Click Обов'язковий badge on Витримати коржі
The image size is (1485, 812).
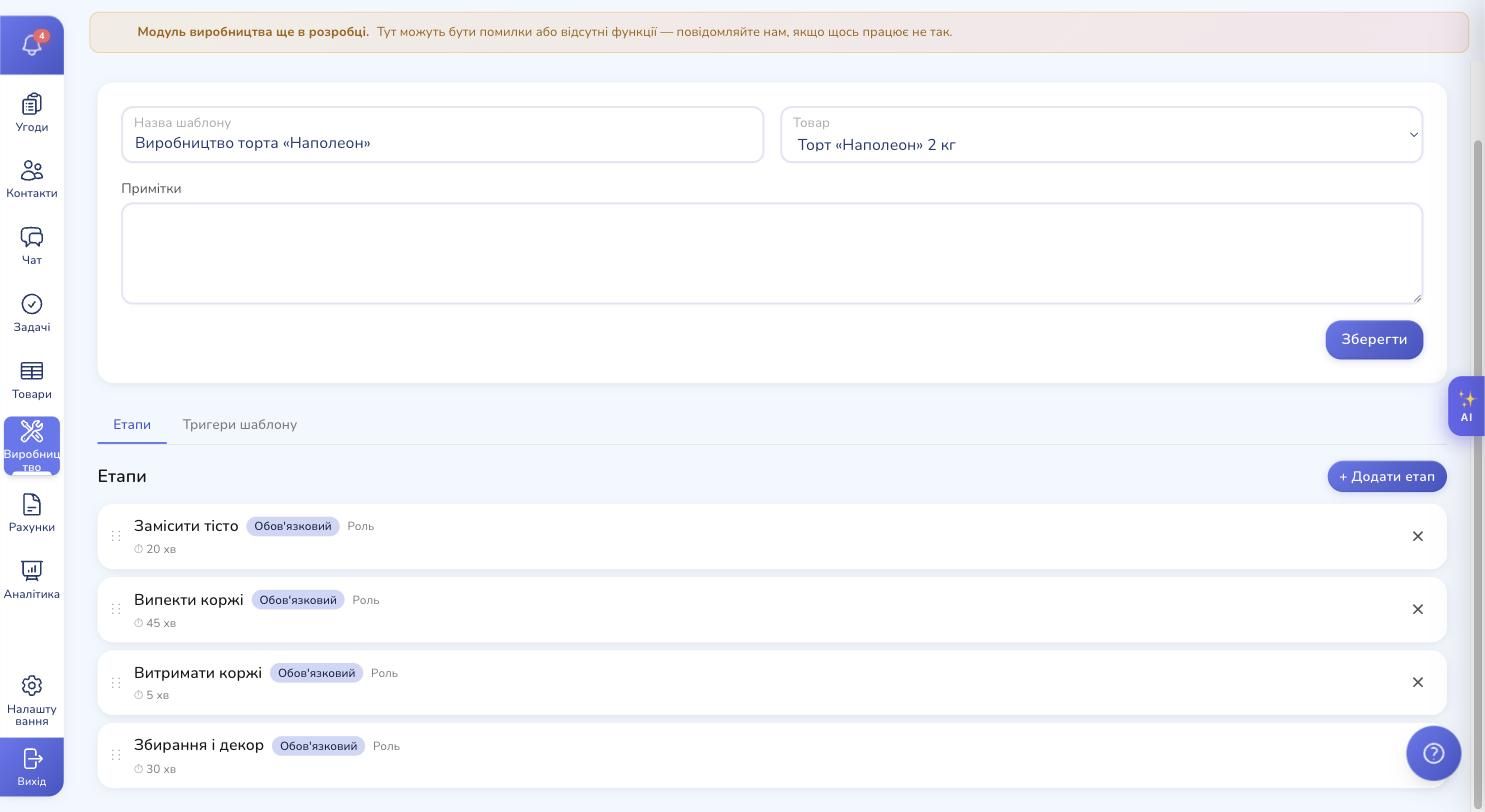pyautogui.click(x=316, y=673)
